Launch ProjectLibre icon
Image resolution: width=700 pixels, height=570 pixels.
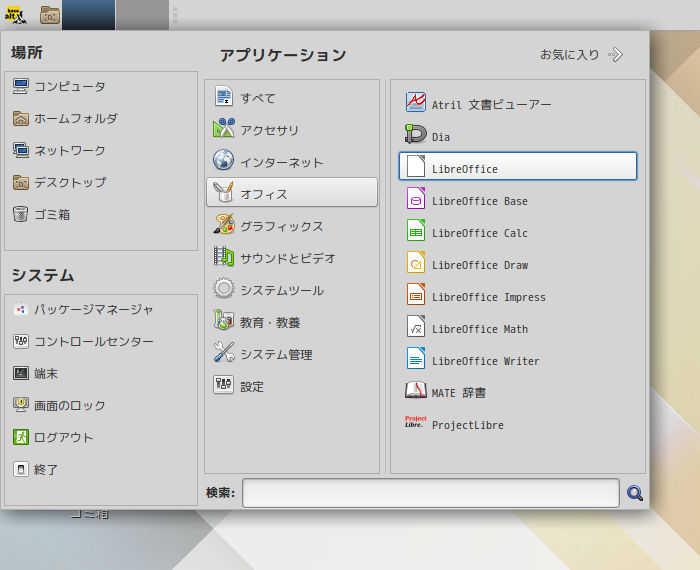tap(416, 422)
